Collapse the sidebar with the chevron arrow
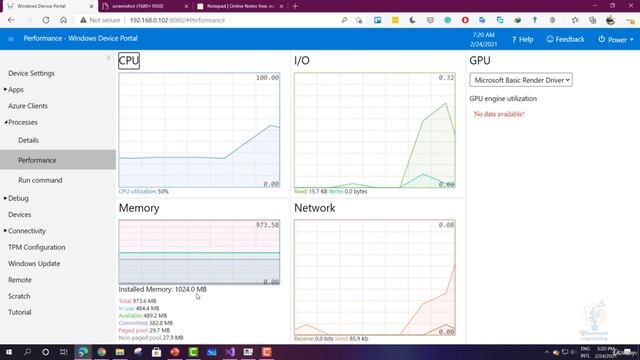This screenshot has width=640, height=360. tap(109, 58)
